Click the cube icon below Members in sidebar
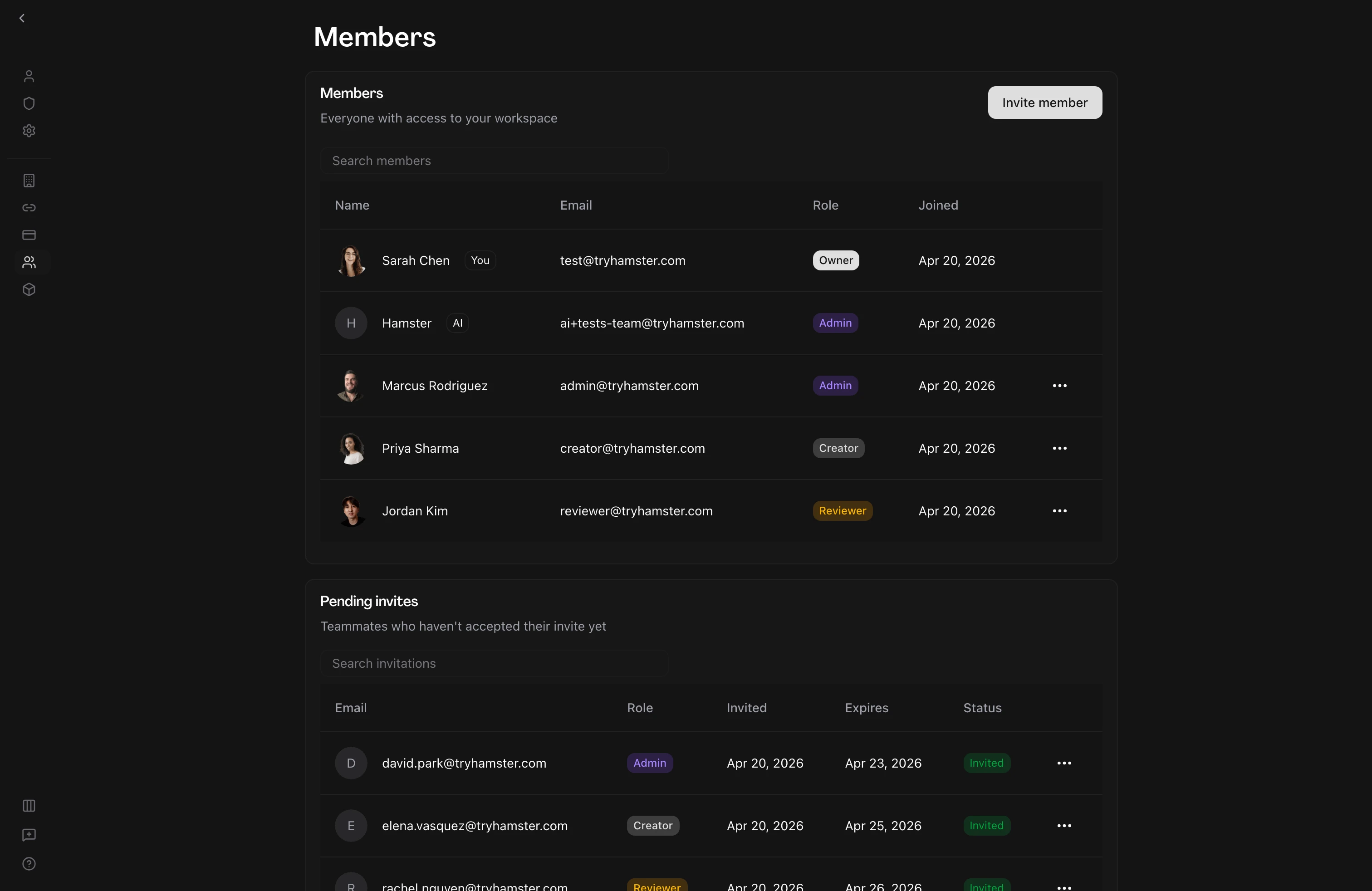Screen dimensions: 1372x891 pos(29,289)
